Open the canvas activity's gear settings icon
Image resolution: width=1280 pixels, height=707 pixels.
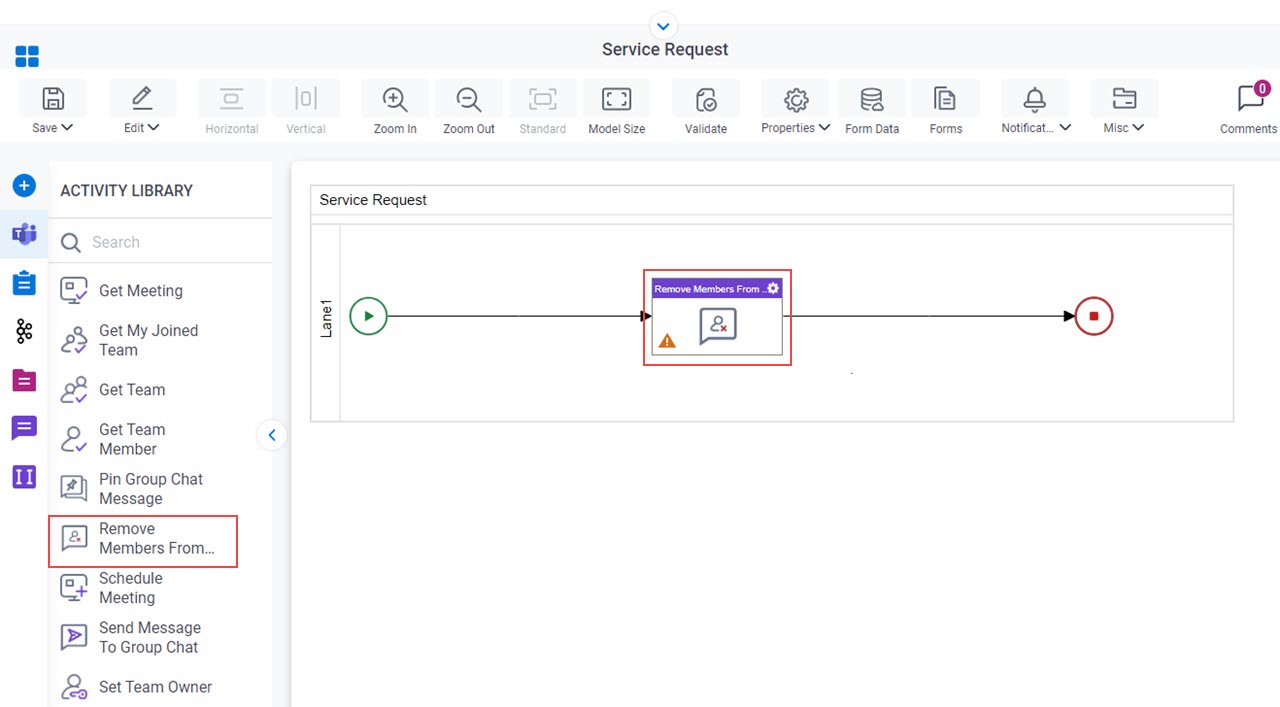click(773, 288)
